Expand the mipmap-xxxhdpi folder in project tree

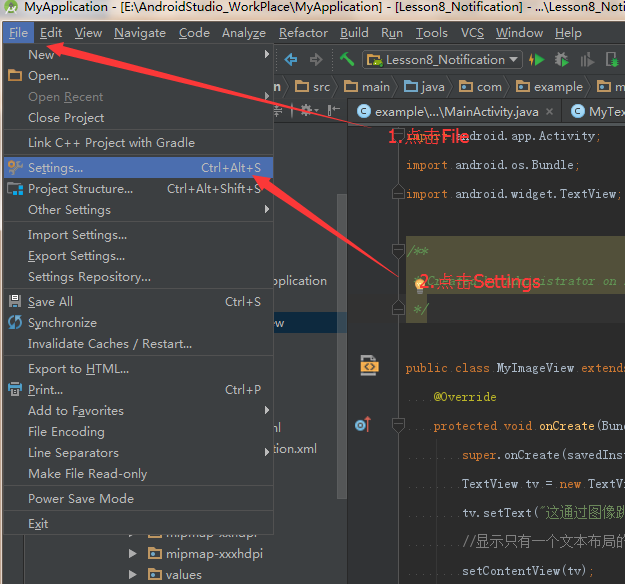tap(133, 553)
